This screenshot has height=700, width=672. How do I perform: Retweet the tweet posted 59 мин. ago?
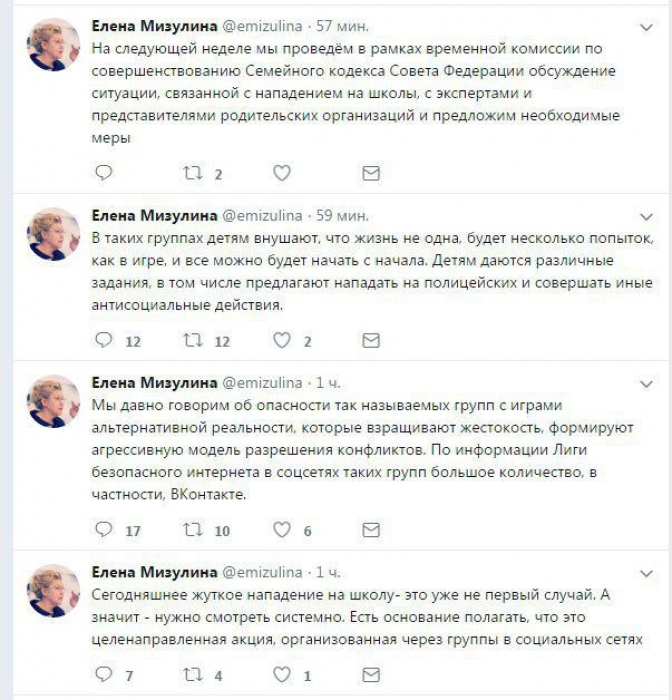click(192, 341)
